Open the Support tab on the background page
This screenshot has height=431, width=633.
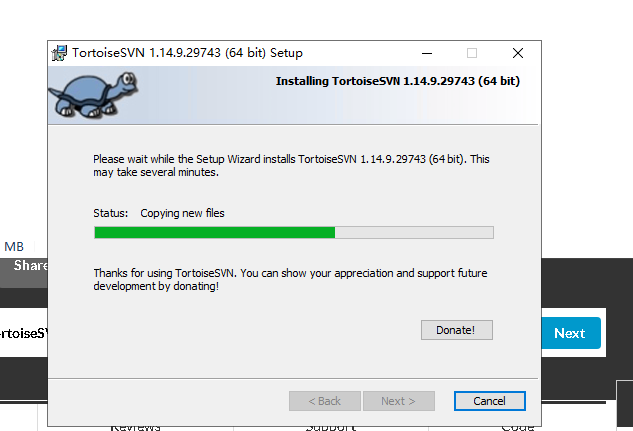point(331,428)
